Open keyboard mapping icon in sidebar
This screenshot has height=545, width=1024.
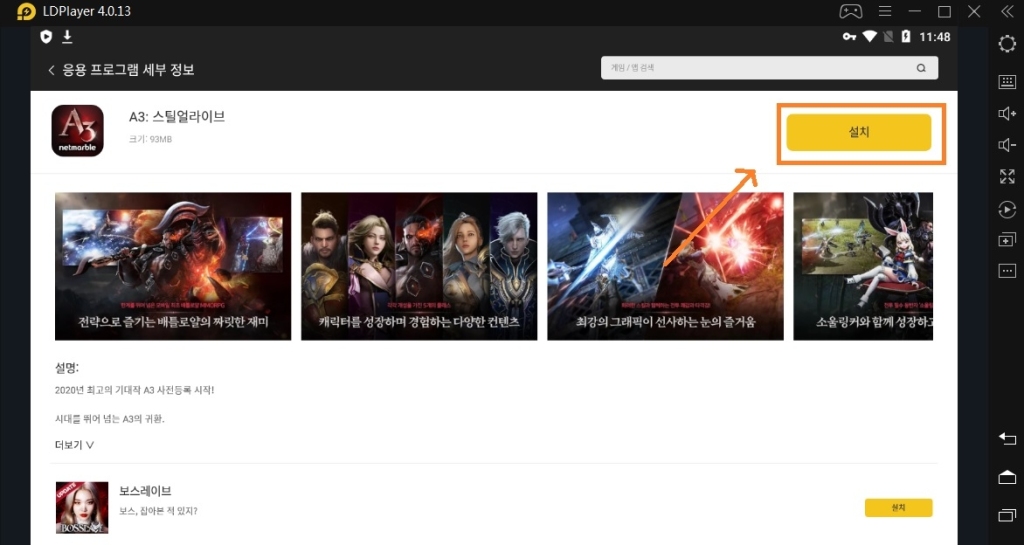click(1007, 82)
